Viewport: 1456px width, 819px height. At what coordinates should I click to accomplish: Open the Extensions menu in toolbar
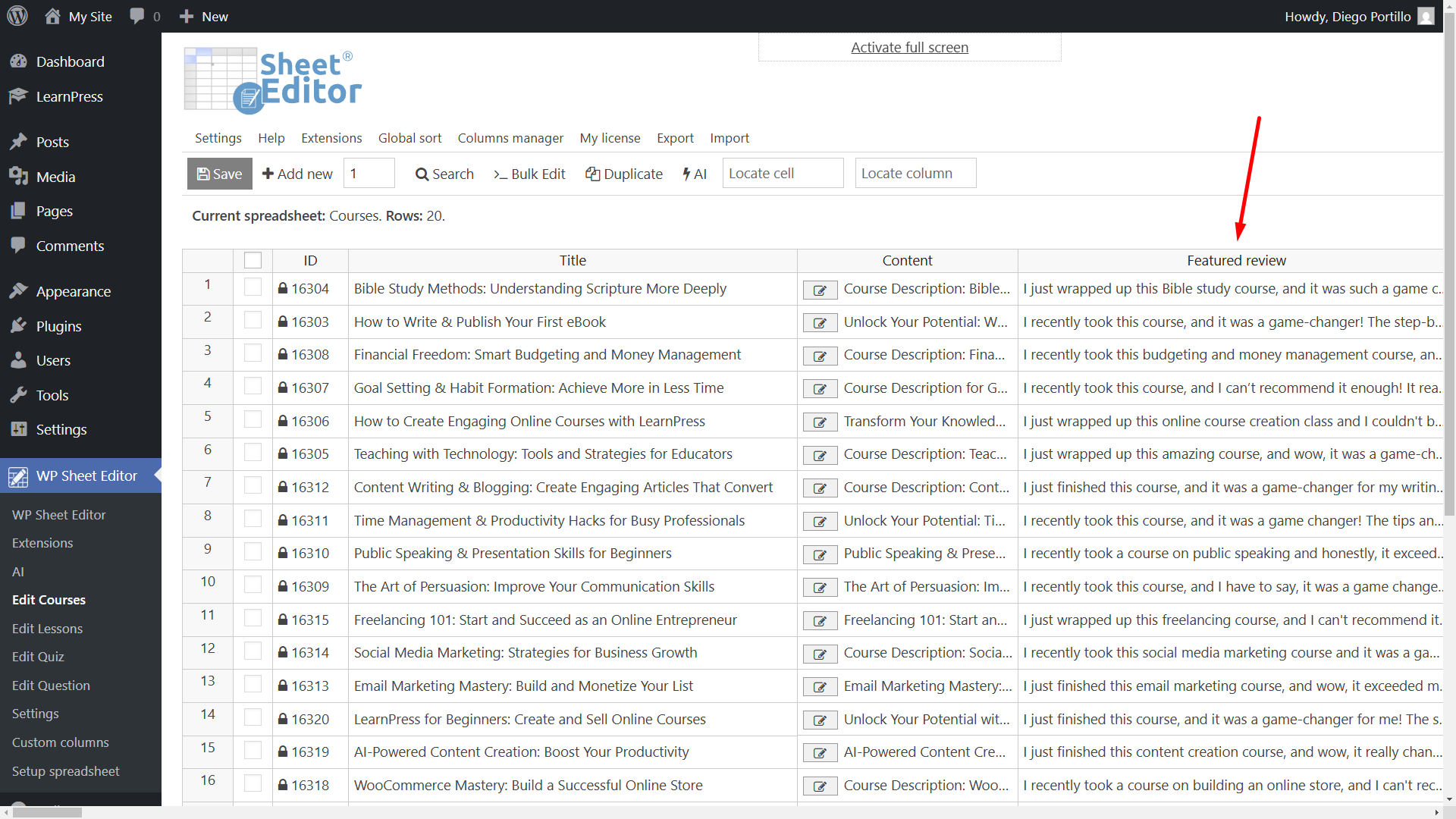(331, 138)
